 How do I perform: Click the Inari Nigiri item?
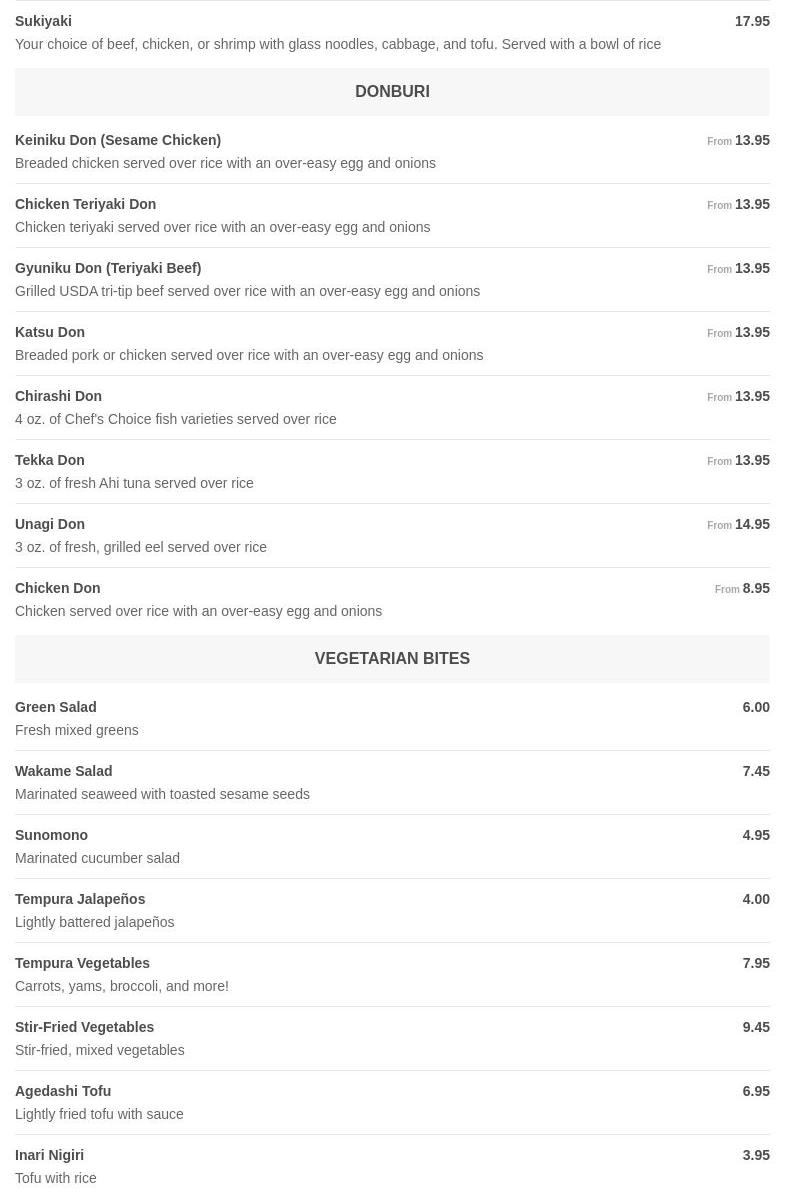point(49,1155)
